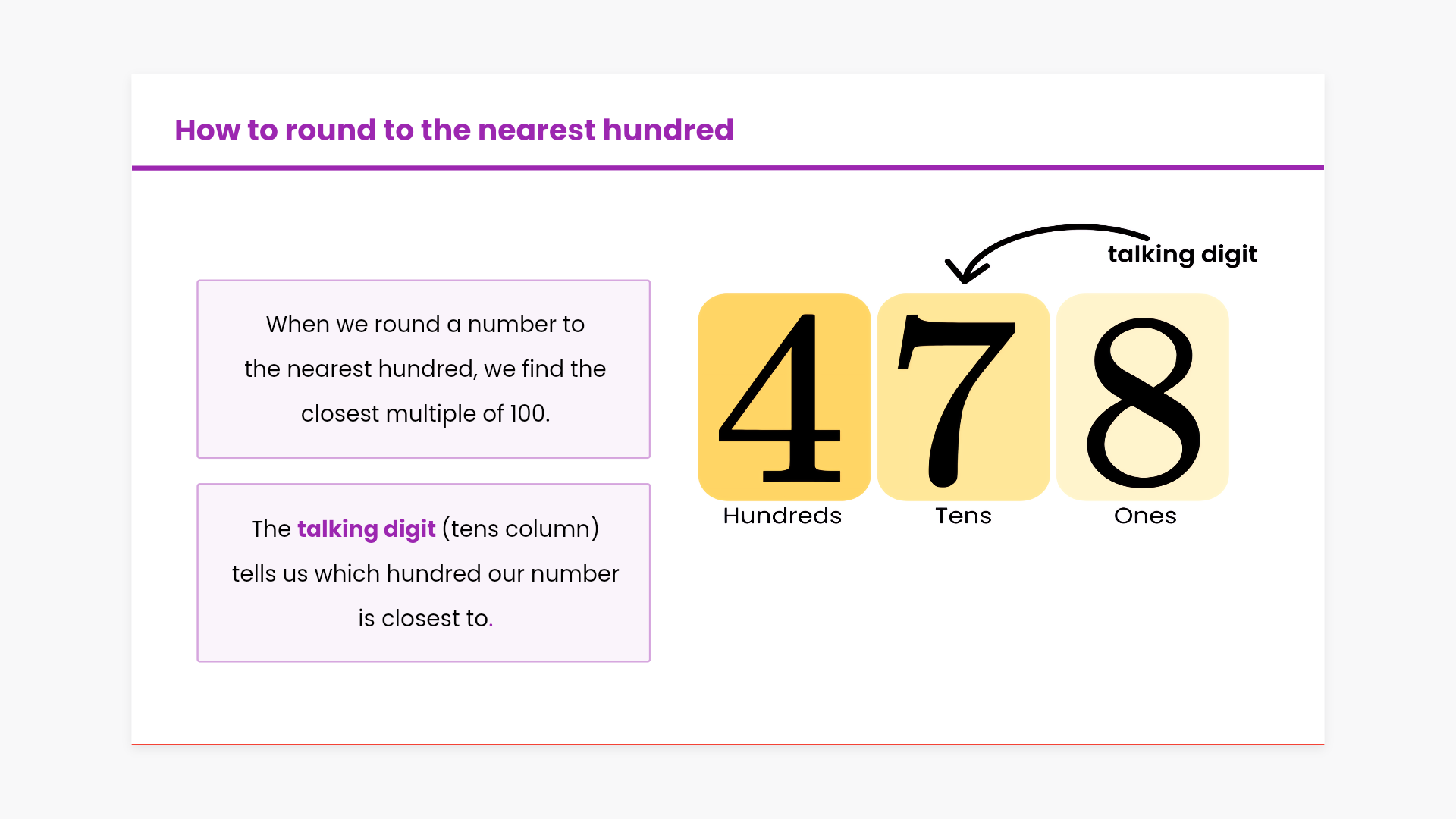
Task: Click the "Ones" column label
Action: (x=1145, y=516)
